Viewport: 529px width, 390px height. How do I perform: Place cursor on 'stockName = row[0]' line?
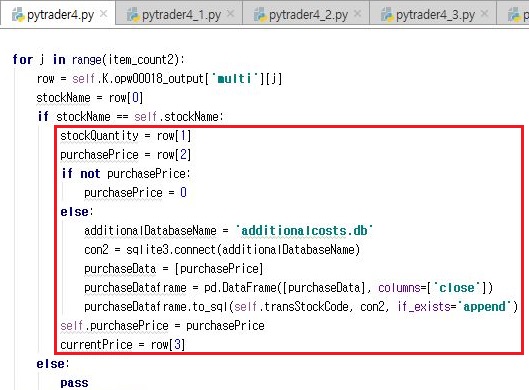[90, 98]
